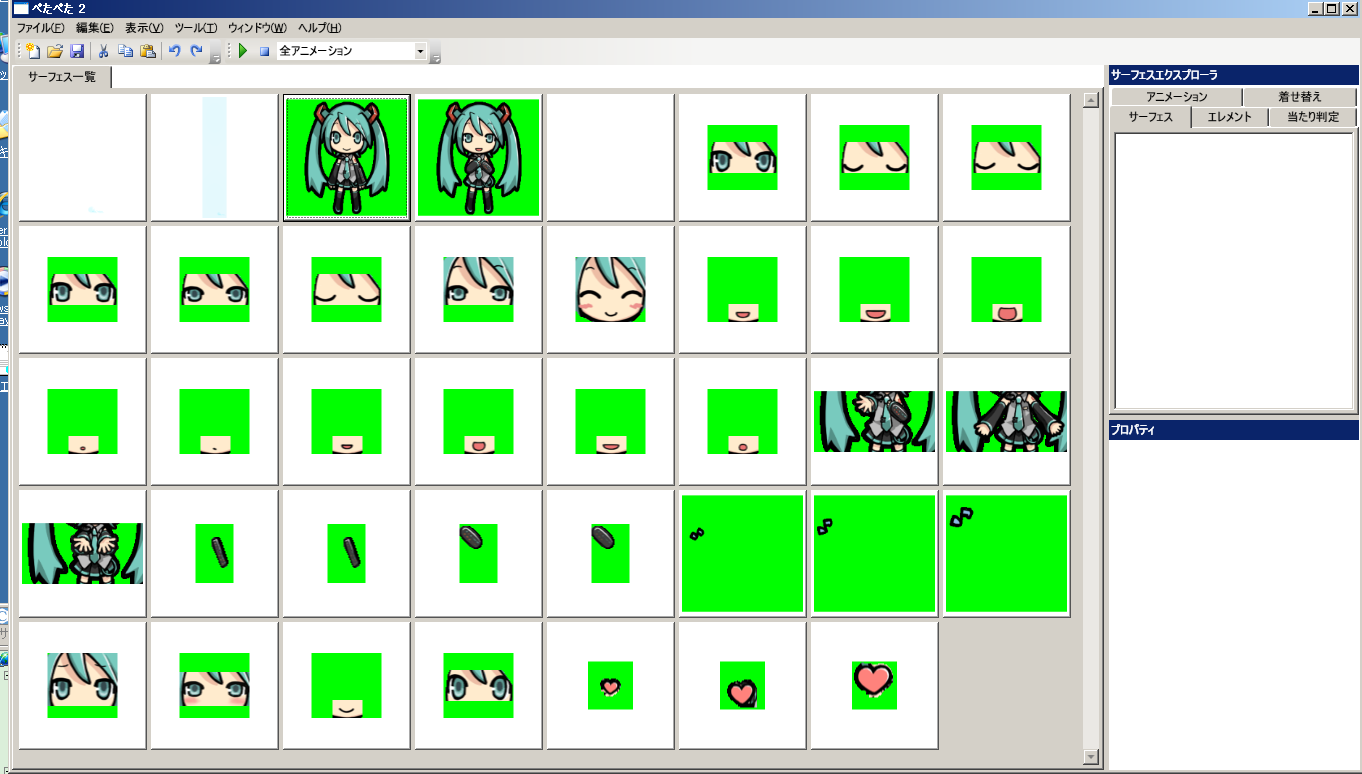This screenshot has width=1362, height=774.
Task: Open the 表示(V) menu
Action: [x=144, y=28]
